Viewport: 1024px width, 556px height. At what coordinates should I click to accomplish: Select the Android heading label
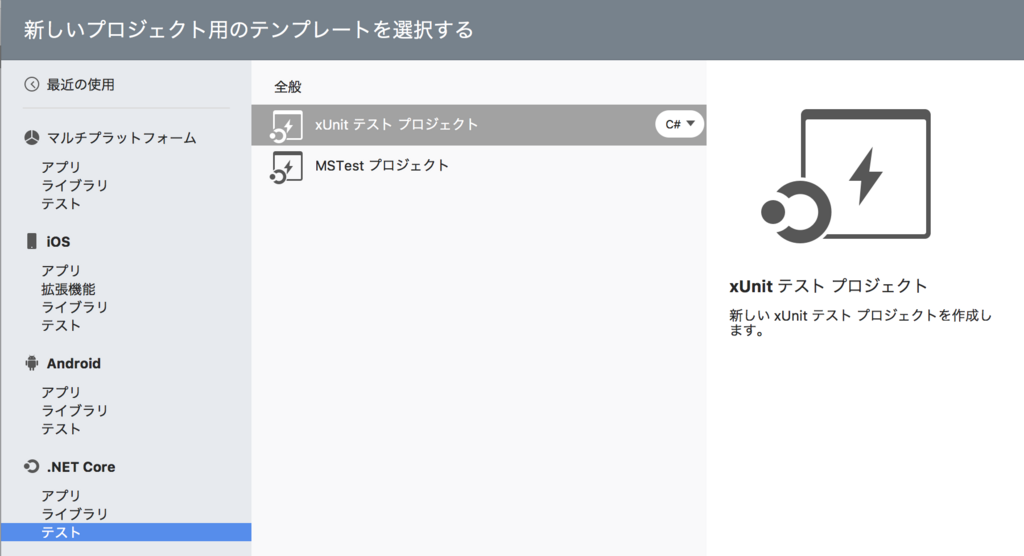[x=74, y=363]
